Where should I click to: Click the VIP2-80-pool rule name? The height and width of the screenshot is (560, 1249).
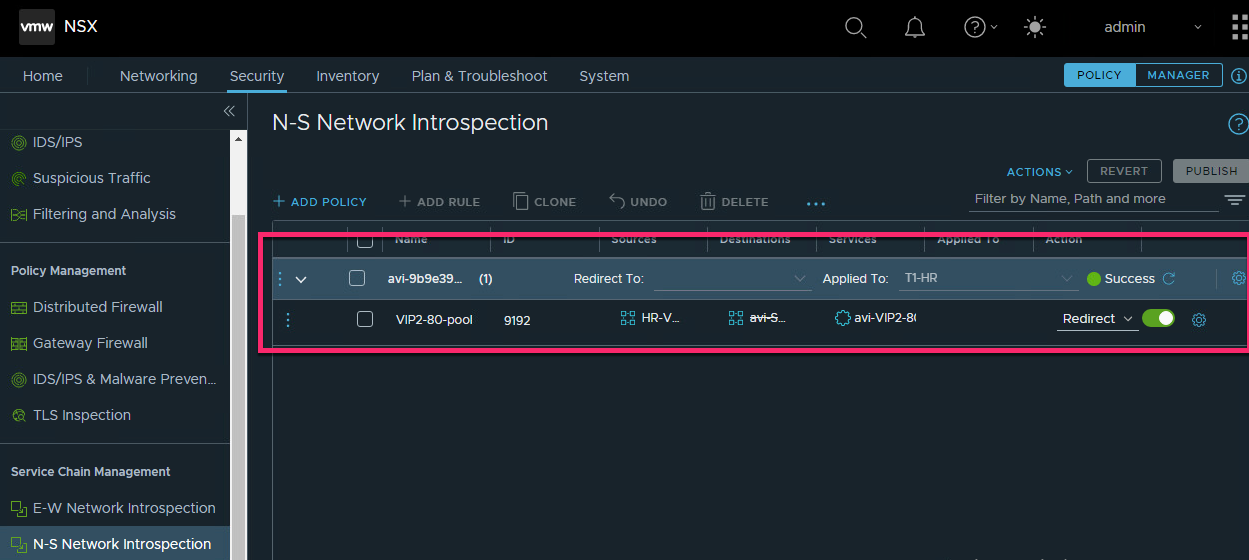[434, 320]
